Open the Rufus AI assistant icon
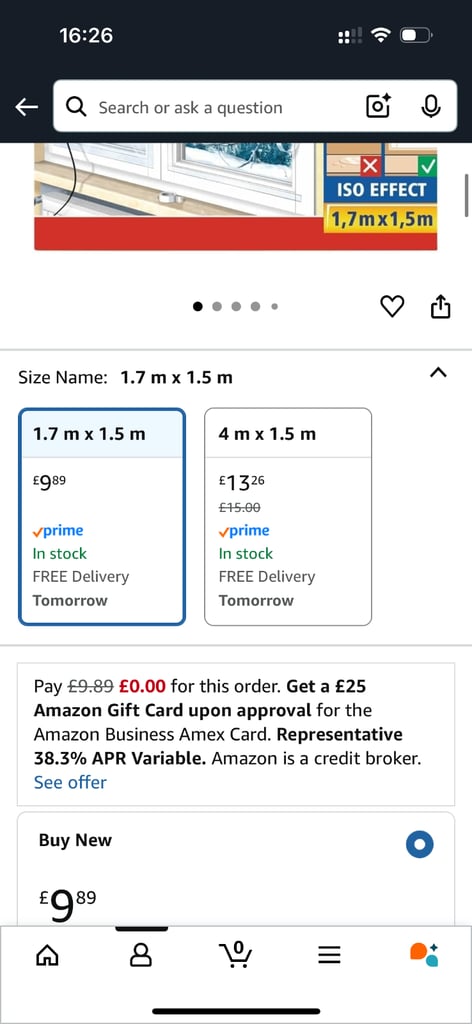Viewport: 472px width, 1024px height. point(424,955)
